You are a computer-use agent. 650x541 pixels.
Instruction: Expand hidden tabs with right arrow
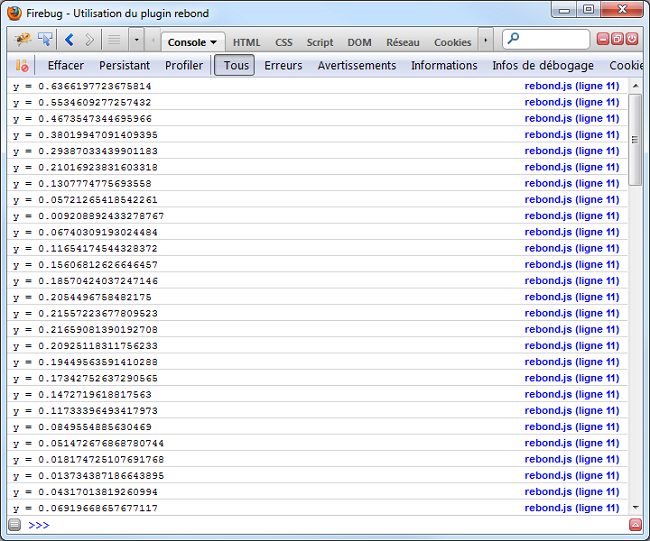[486, 41]
